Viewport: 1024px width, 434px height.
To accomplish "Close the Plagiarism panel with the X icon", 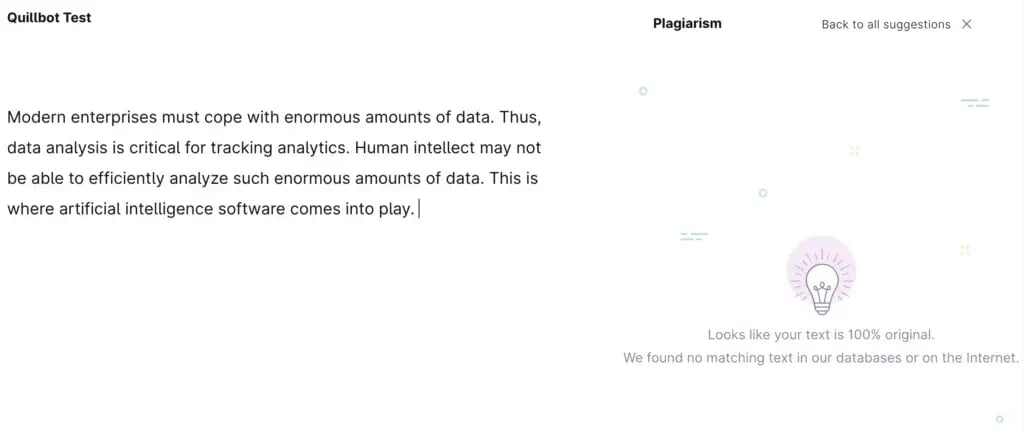I will [x=966, y=24].
